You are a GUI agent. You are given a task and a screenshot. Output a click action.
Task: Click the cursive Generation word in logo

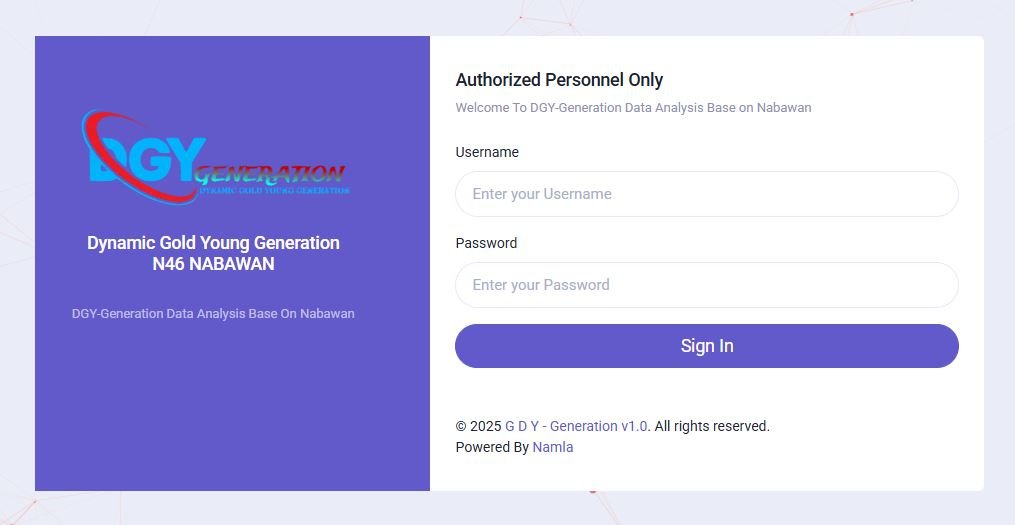pyautogui.click(x=272, y=173)
